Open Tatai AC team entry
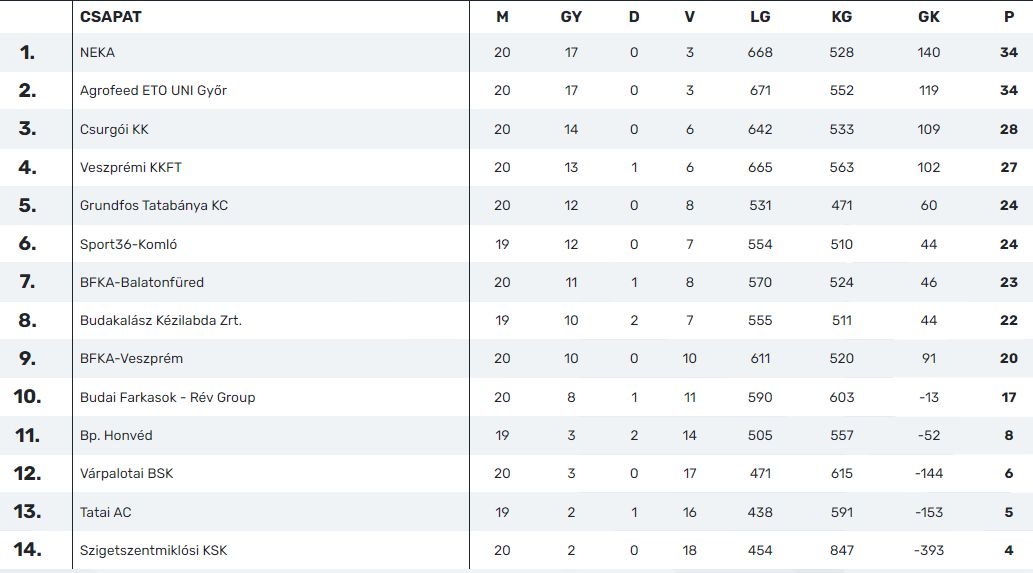The height and width of the screenshot is (573, 1033). tap(105, 512)
